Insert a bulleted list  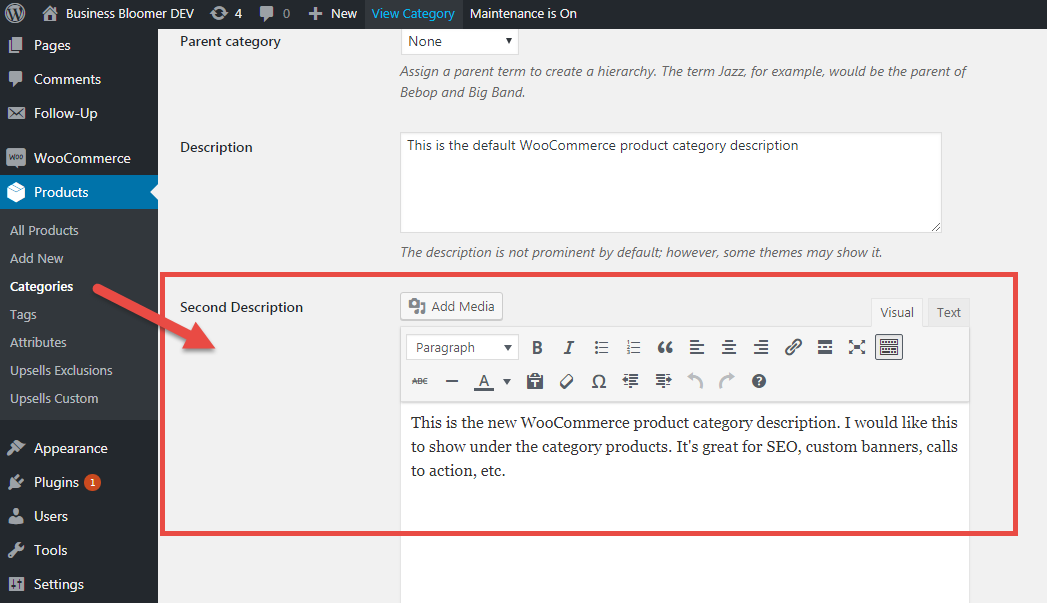coord(601,348)
